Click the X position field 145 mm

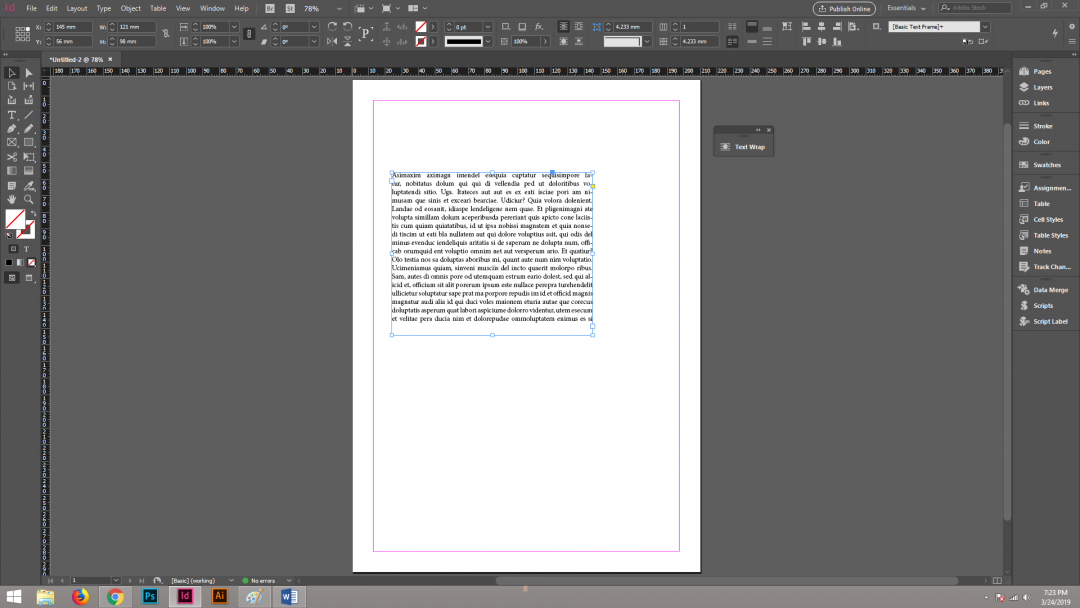point(72,27)
